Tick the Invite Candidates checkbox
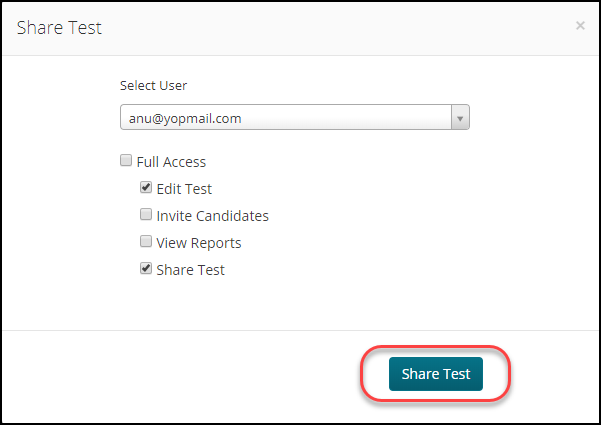Viewport: 601px width, 425px height. pos(146,214)
